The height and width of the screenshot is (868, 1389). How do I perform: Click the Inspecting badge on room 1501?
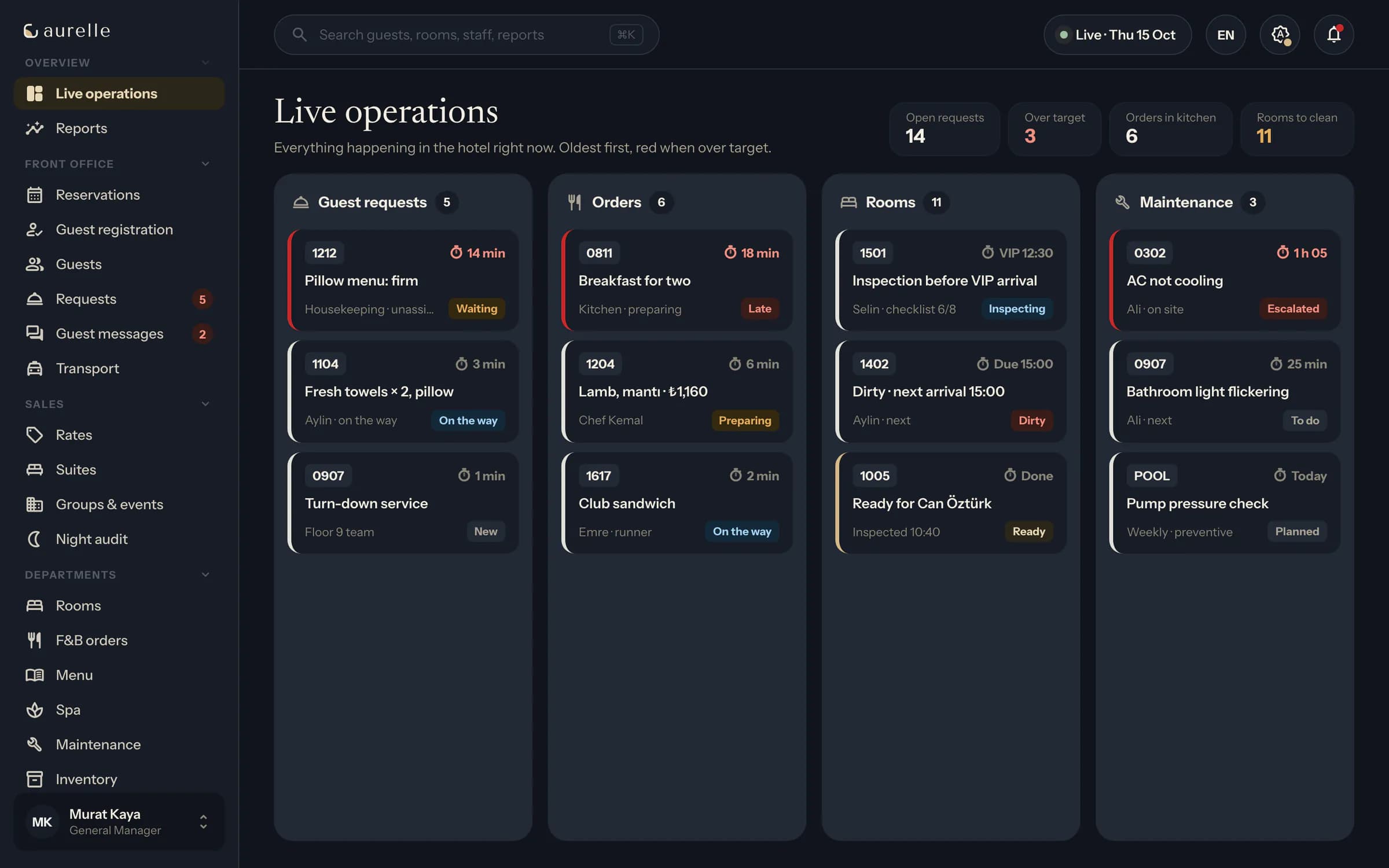pyautogui.click(x=1016, y=309)
